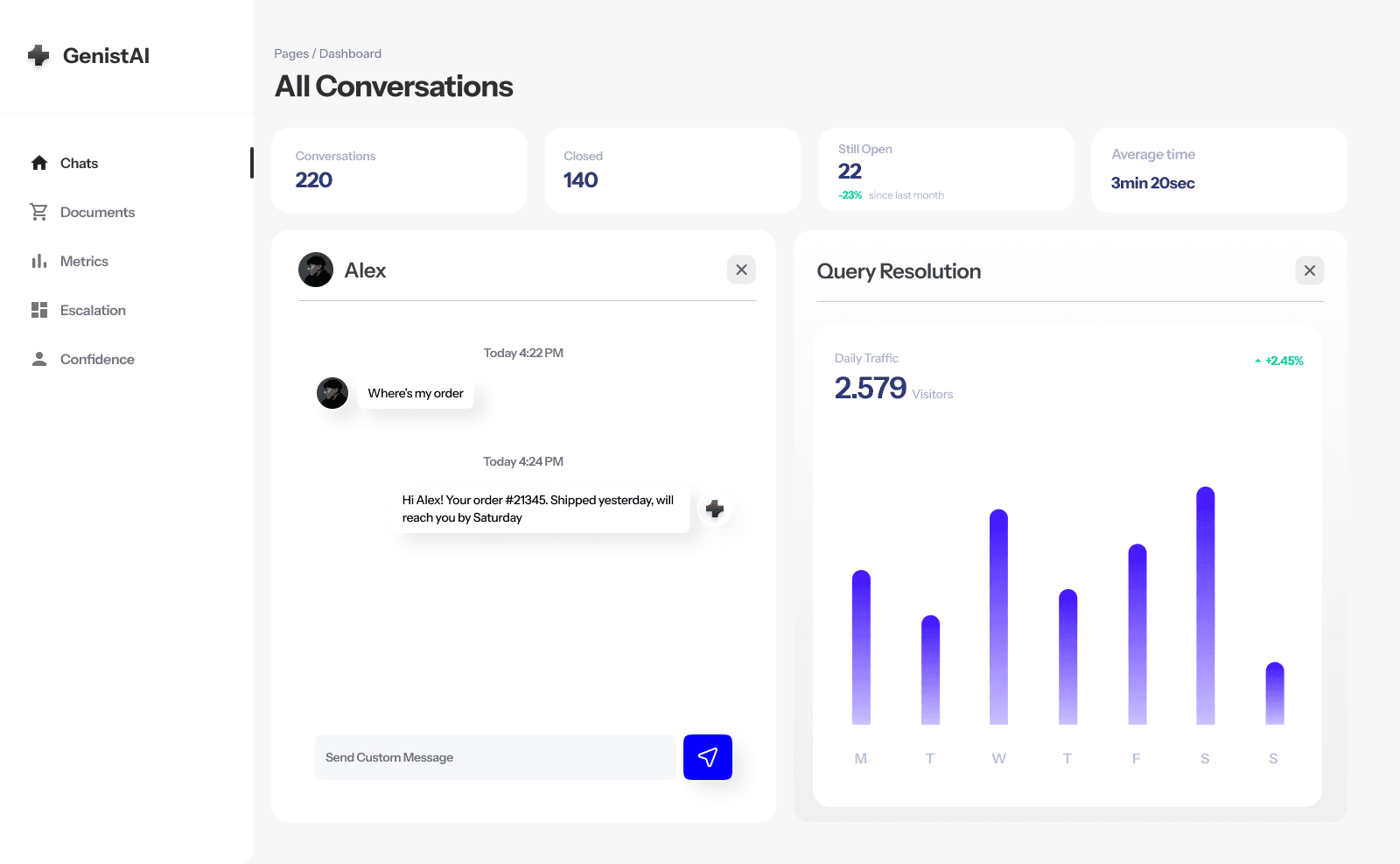Open the Closed 140 stat card
Screen dimensions: 1400x864
pos(672,170)
